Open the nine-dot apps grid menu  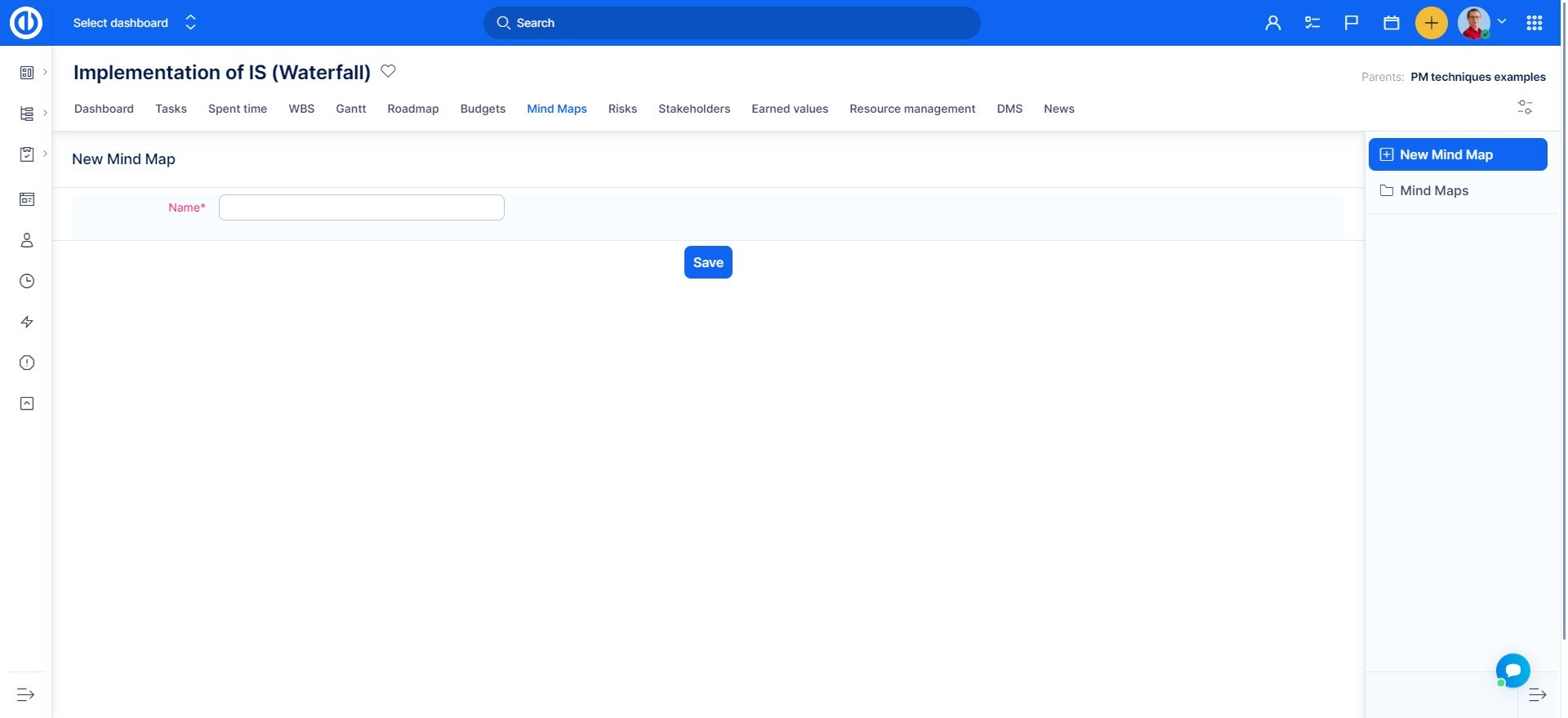coord(1534,23)
